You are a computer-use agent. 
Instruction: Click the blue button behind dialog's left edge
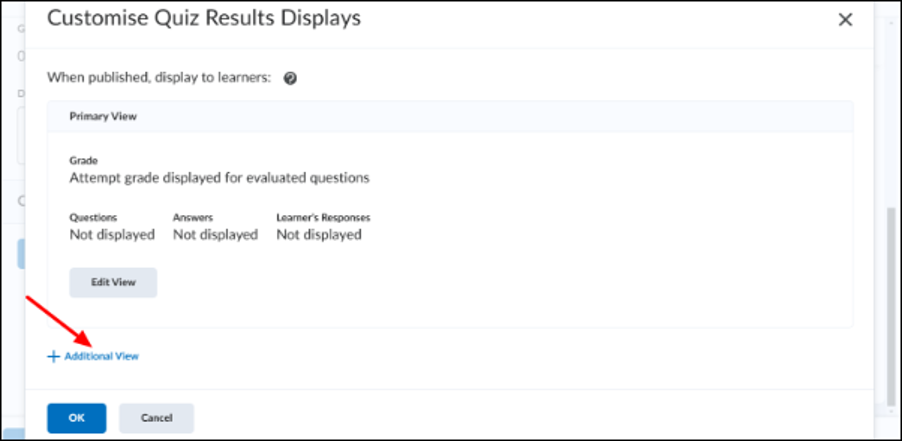(x=21, y=254)
